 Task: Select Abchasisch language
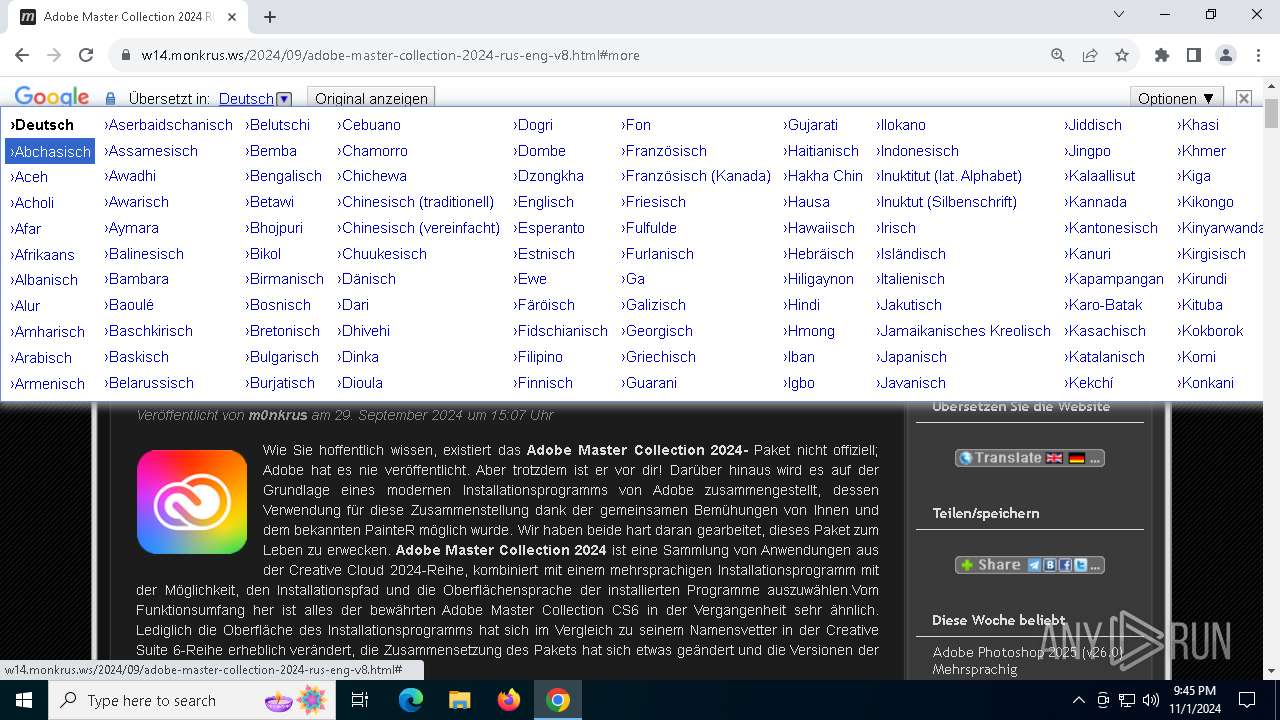pyautogui.click(x=50, y=151)
